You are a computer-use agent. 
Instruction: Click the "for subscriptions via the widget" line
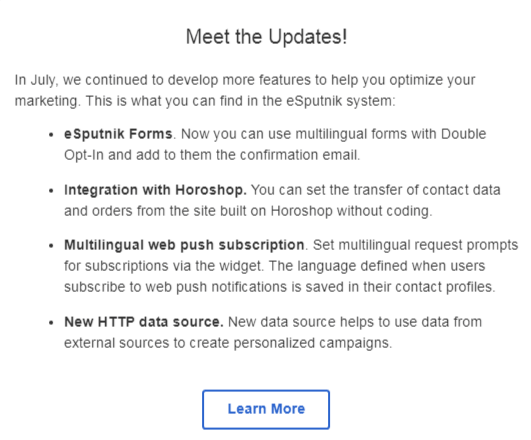pos(275,266)
